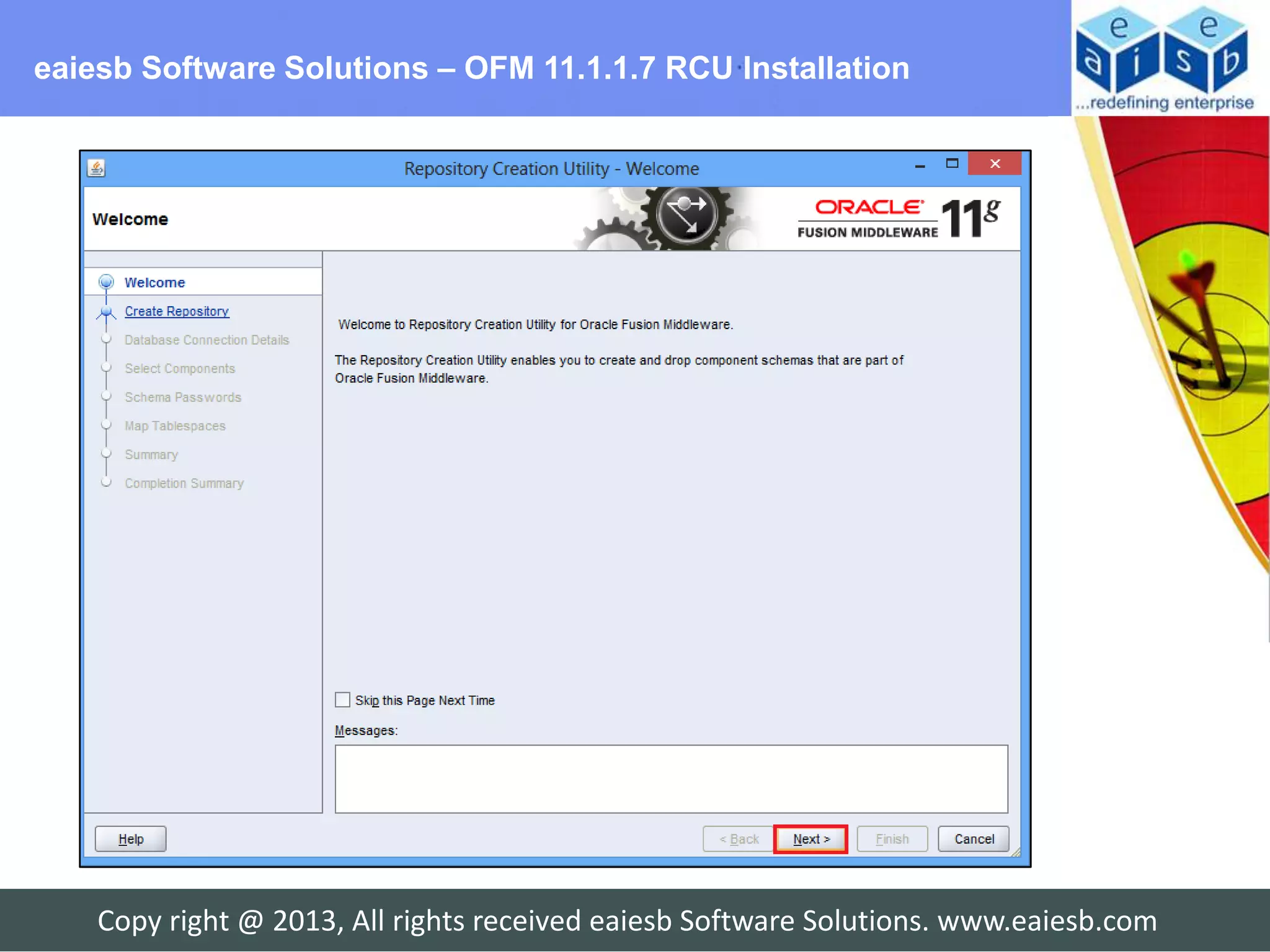Click the window resize grip corner
Screen dimensions: 1270x952
pyautogui.click(x=1015, y=853)
